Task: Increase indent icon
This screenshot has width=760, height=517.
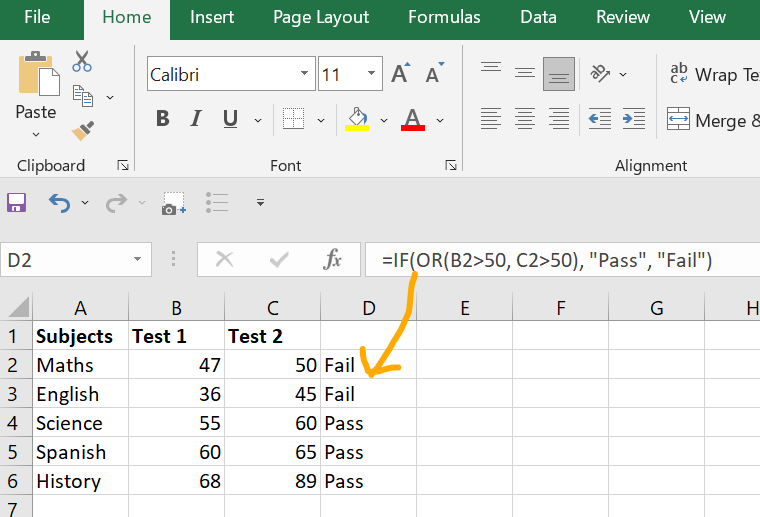Action: 633,119
